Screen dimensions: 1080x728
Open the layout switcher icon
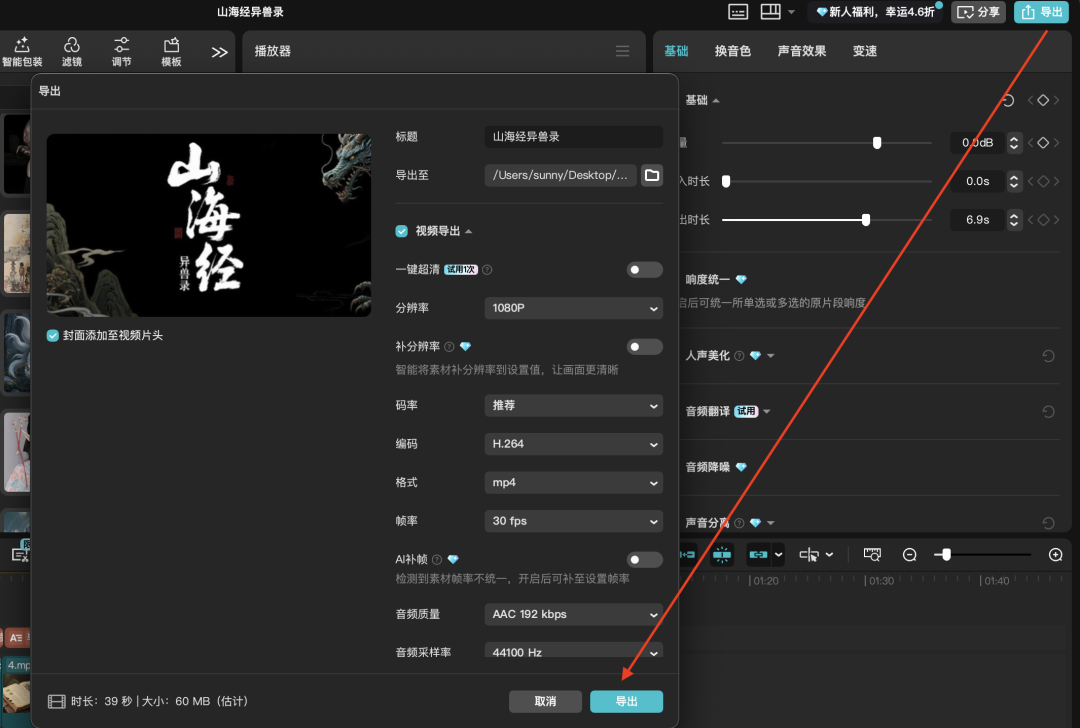[x=770, y=12]
